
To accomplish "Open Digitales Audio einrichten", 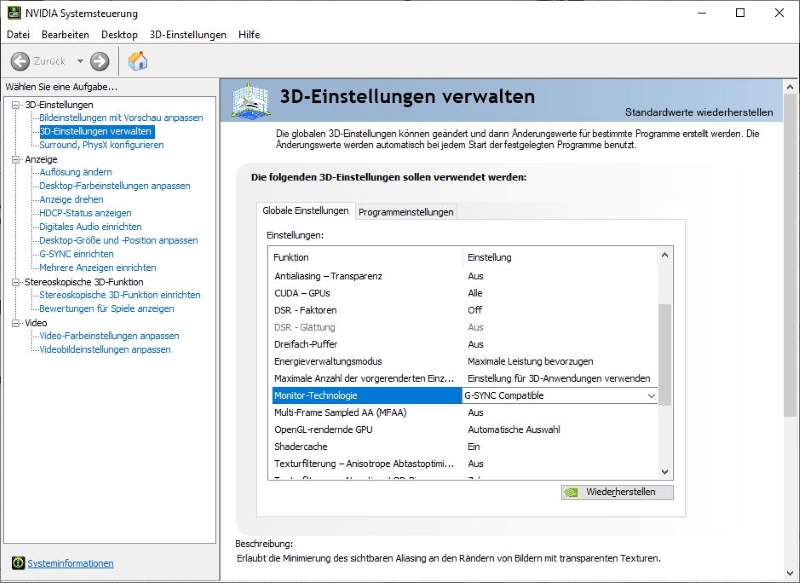I will coord(90,227).
